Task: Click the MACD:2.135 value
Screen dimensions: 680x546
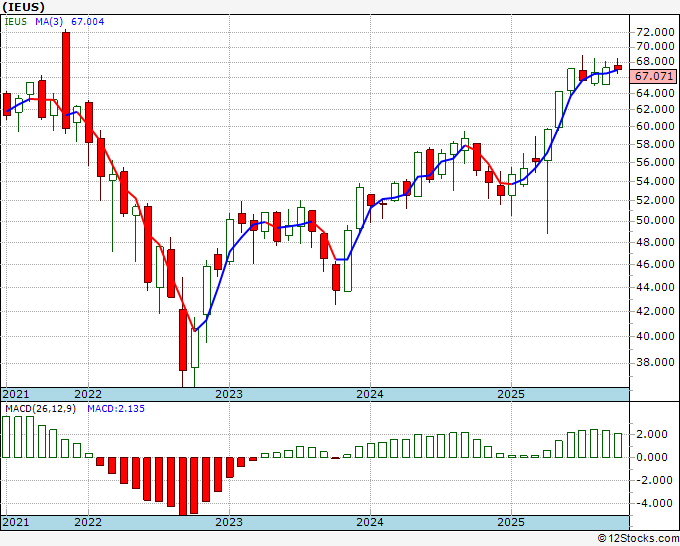Action: pyautogui.click(x=116, y=409)
